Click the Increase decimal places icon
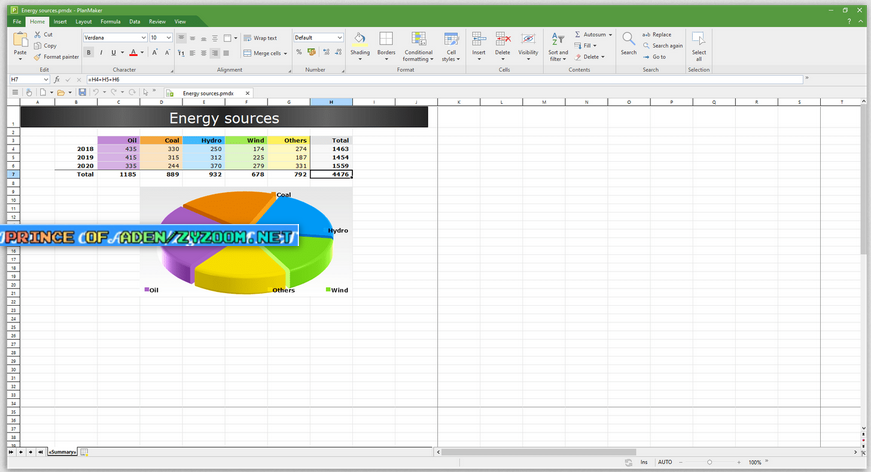 326,52
